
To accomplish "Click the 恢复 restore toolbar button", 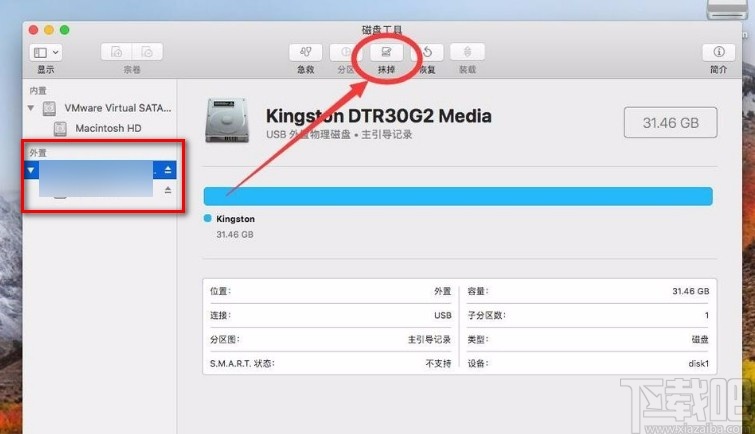I will [427, 52].
